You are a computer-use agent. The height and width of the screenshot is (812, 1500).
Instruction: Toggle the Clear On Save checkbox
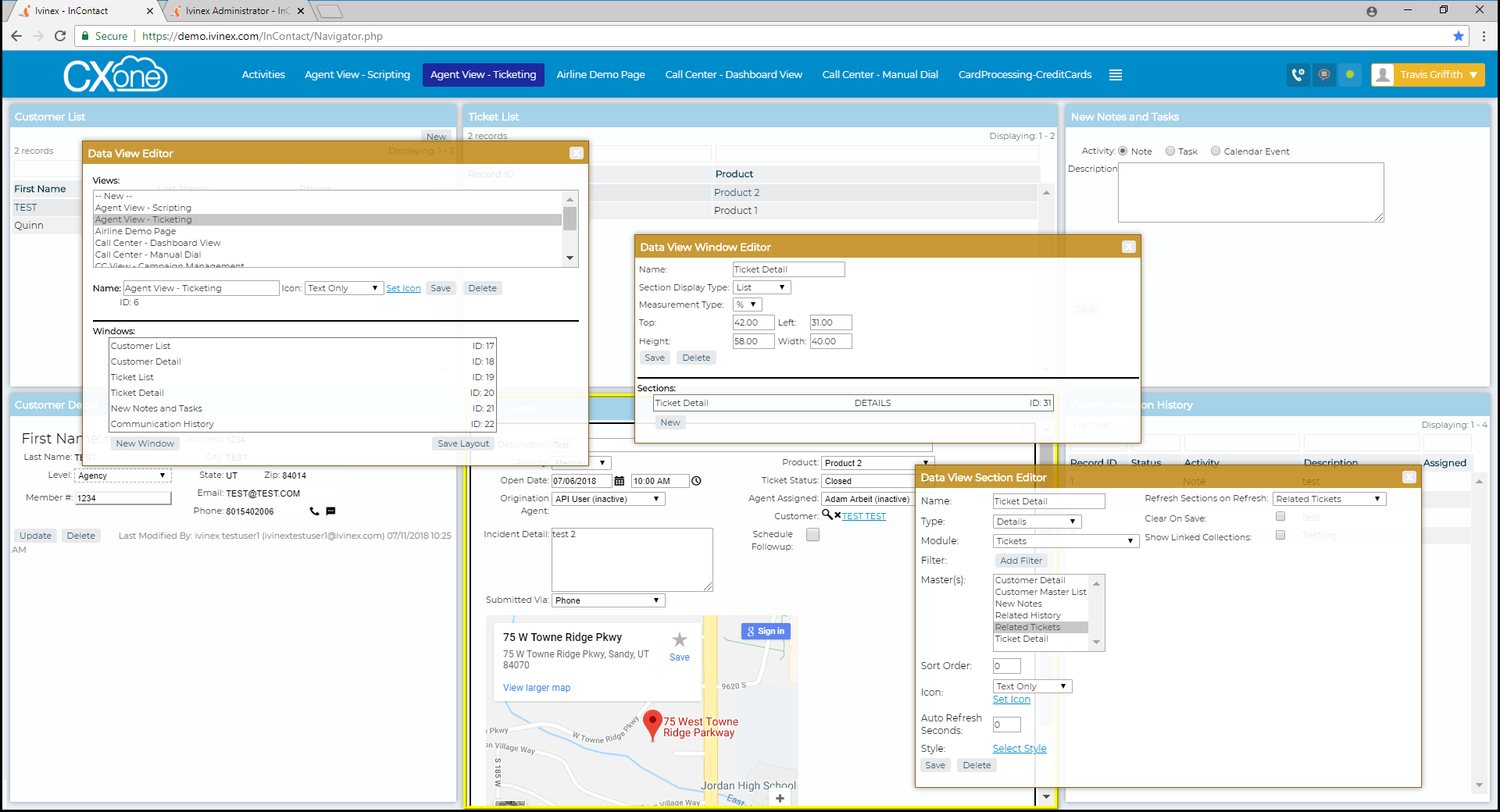(1280, 517)
